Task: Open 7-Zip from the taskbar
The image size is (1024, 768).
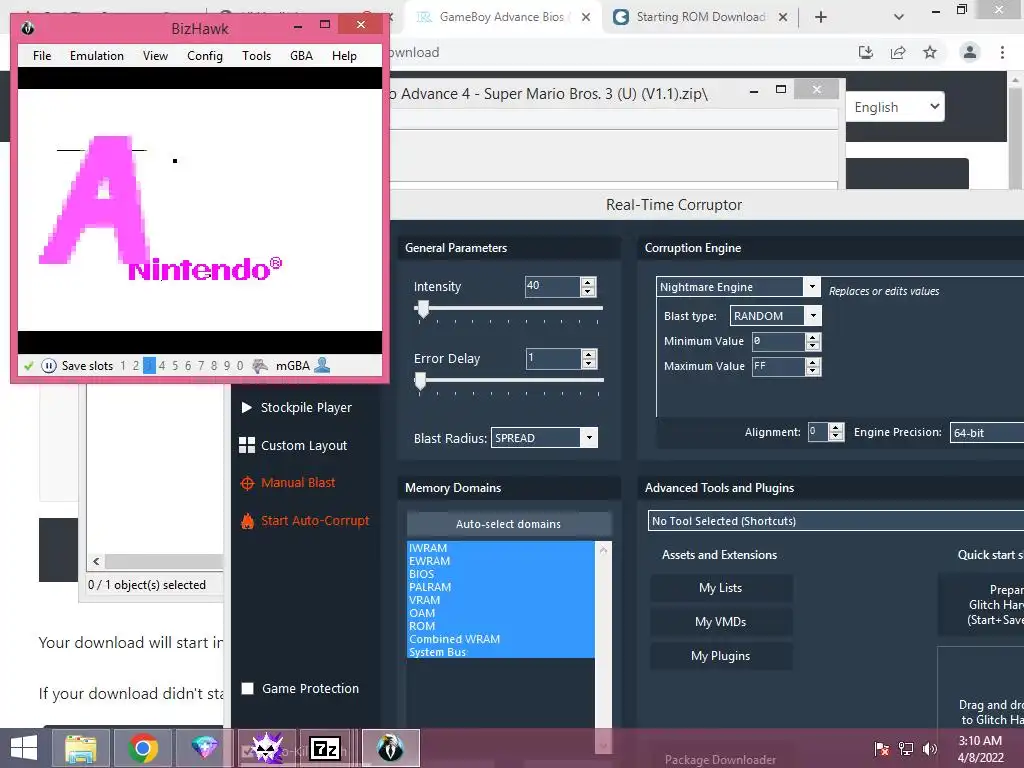Action: point(325,748)
